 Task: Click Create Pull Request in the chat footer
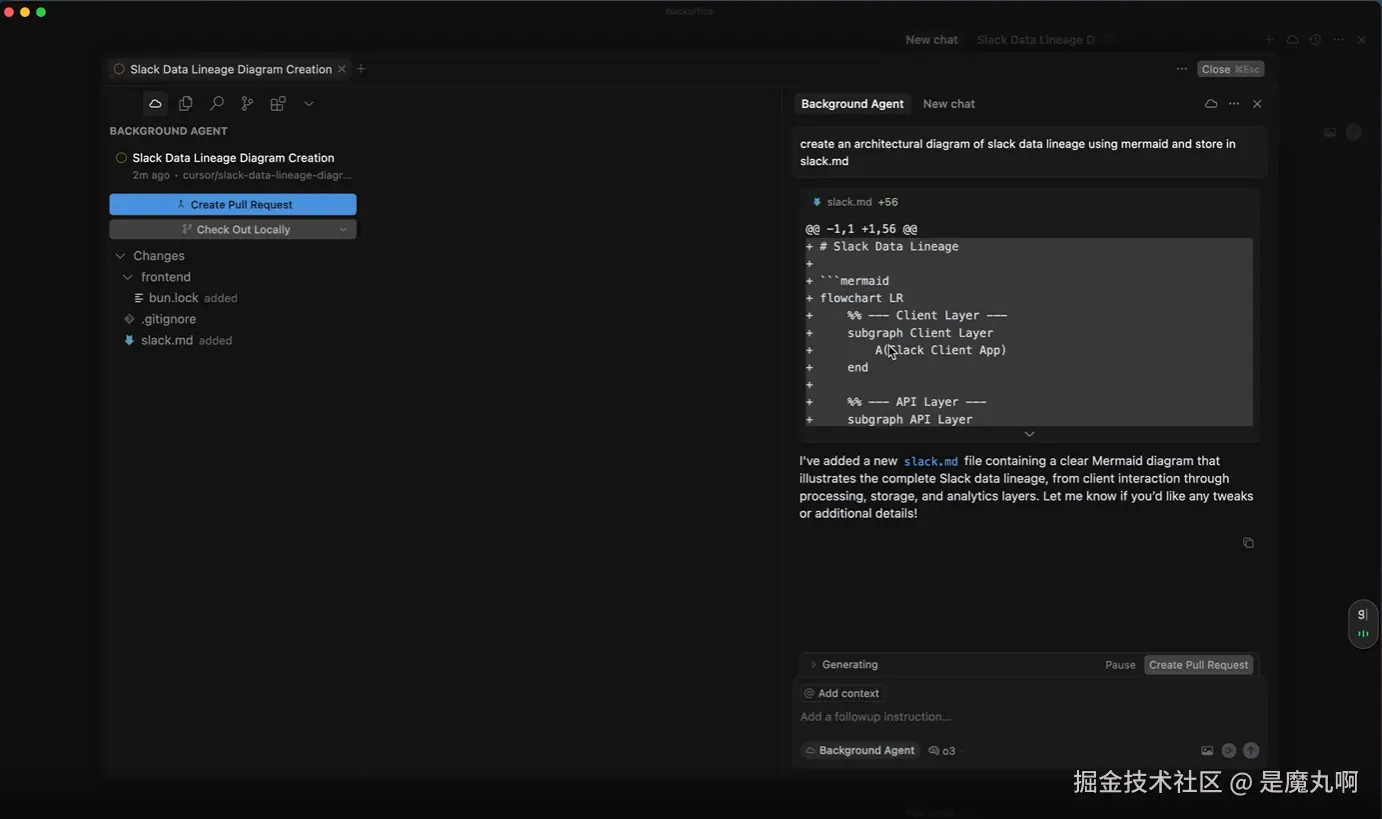point(1199,665)
